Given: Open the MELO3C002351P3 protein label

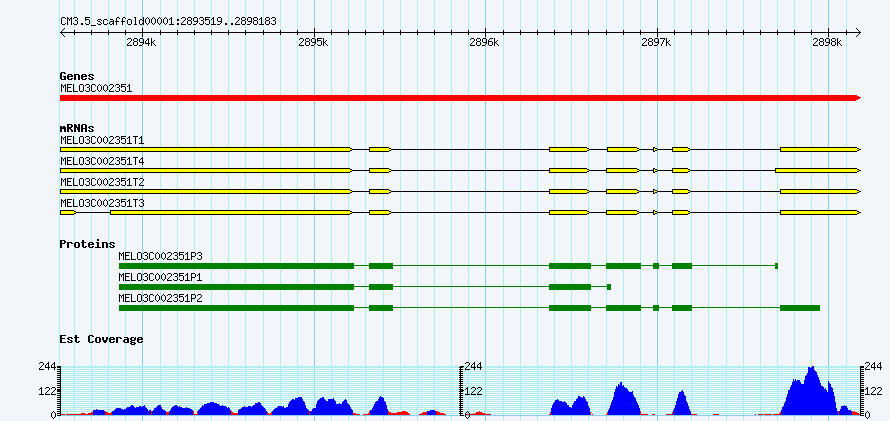Looking at the screenshot, I should tap(161, 256).
